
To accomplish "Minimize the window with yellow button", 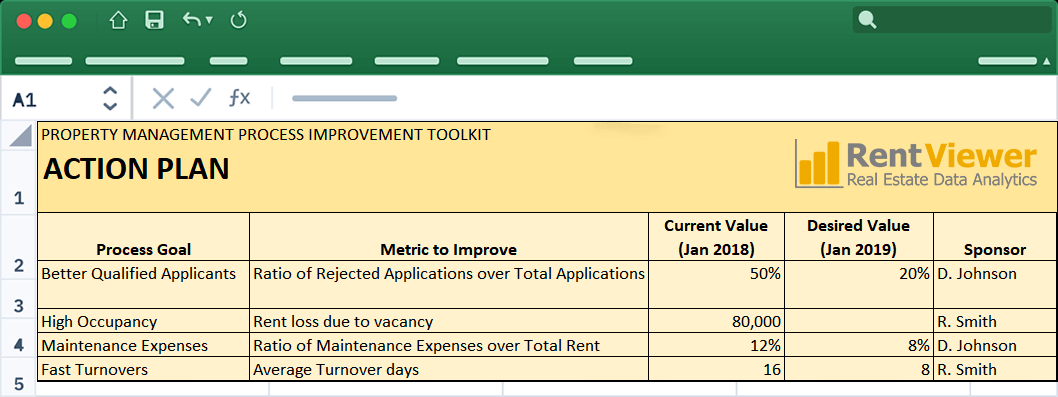I will (x=46, y=21).
